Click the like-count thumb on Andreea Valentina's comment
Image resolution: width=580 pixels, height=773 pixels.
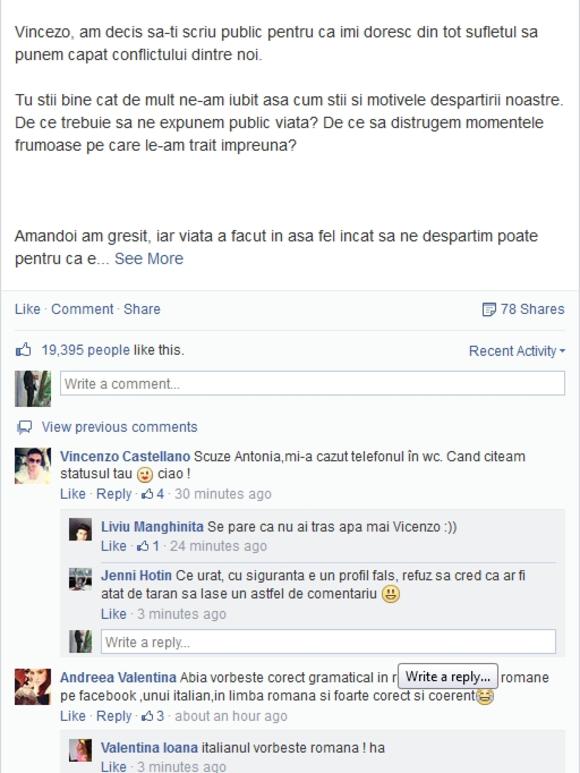[147, 716]
